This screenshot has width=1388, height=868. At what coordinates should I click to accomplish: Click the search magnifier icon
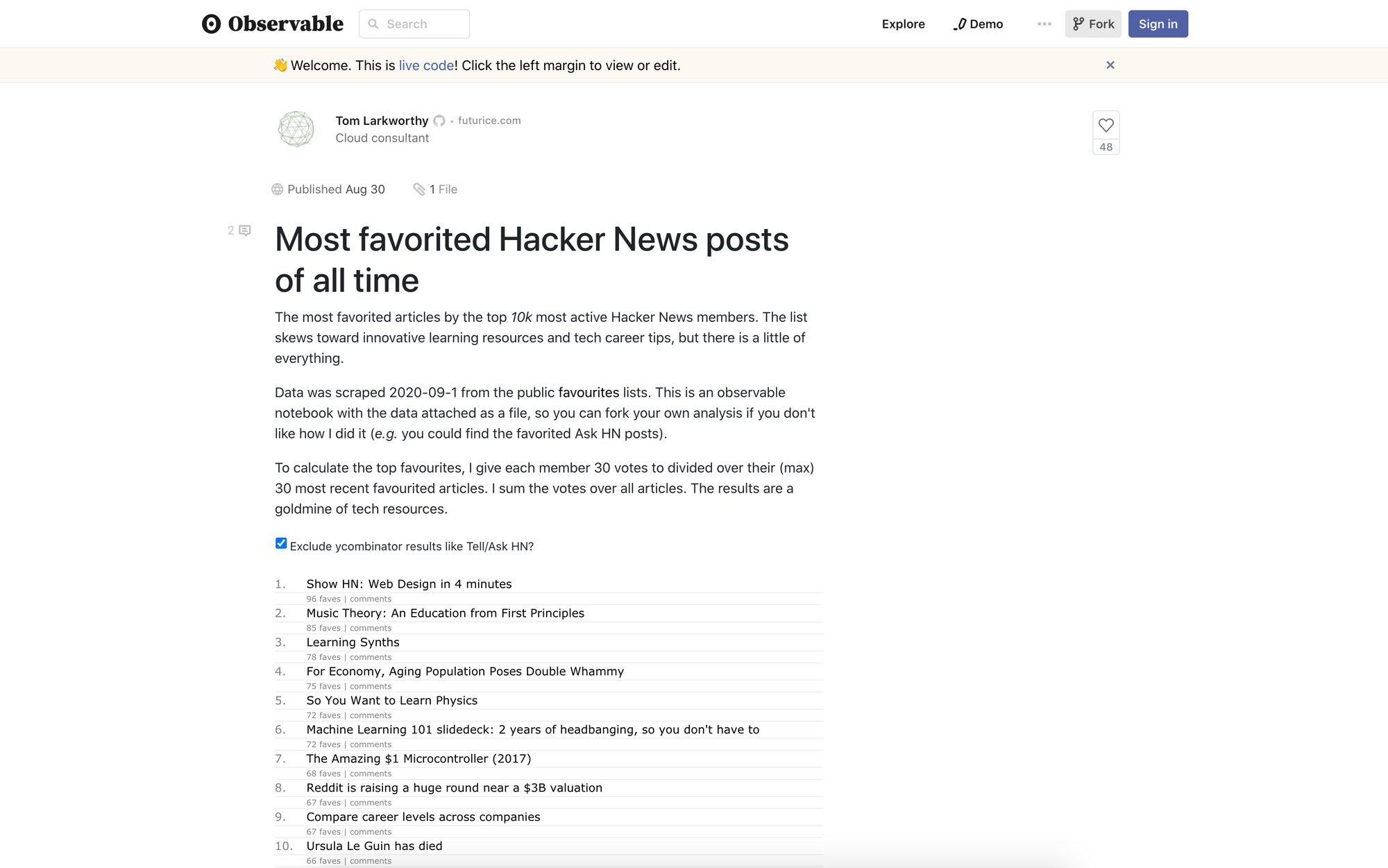coord(373,23)
